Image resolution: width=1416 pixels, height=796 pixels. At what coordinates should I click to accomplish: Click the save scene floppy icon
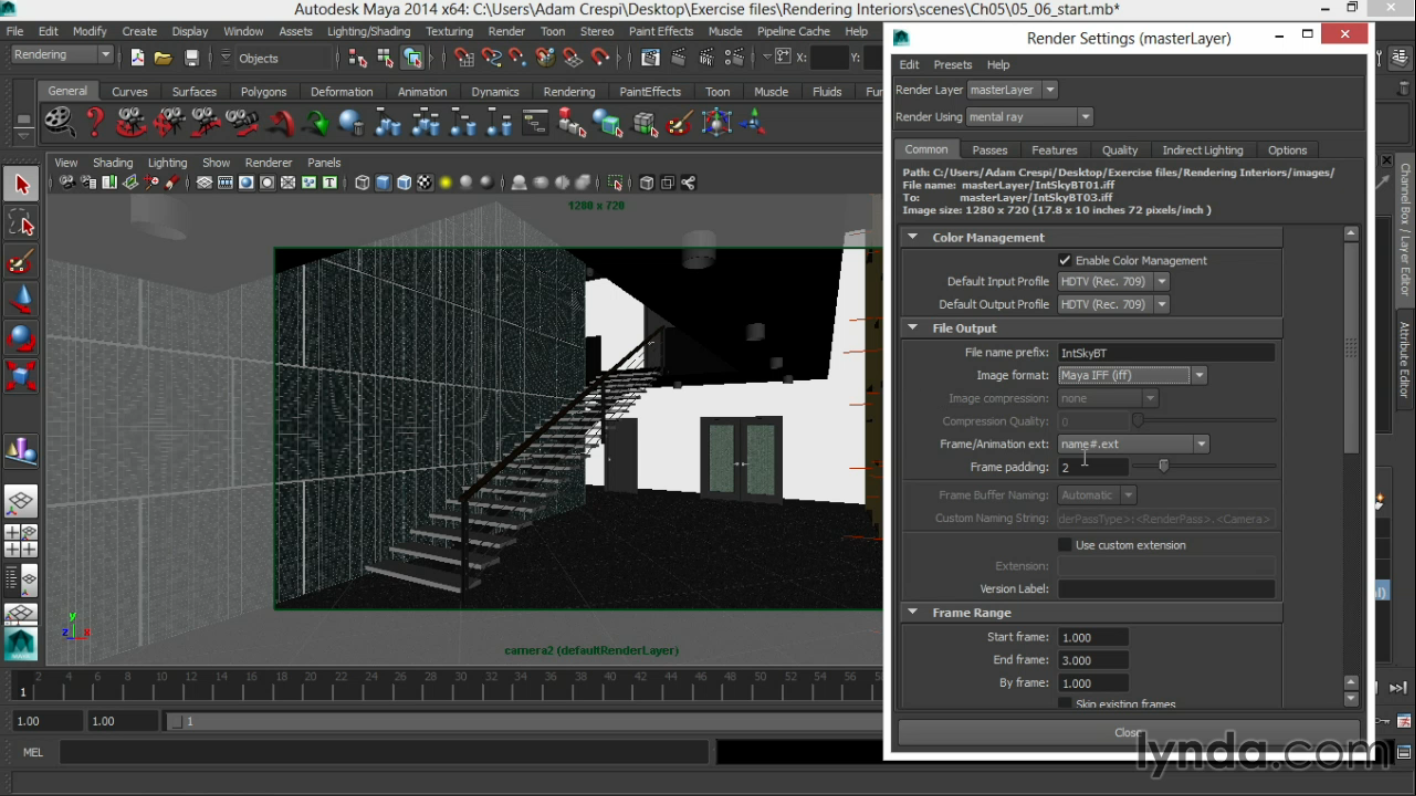[192, 58]
